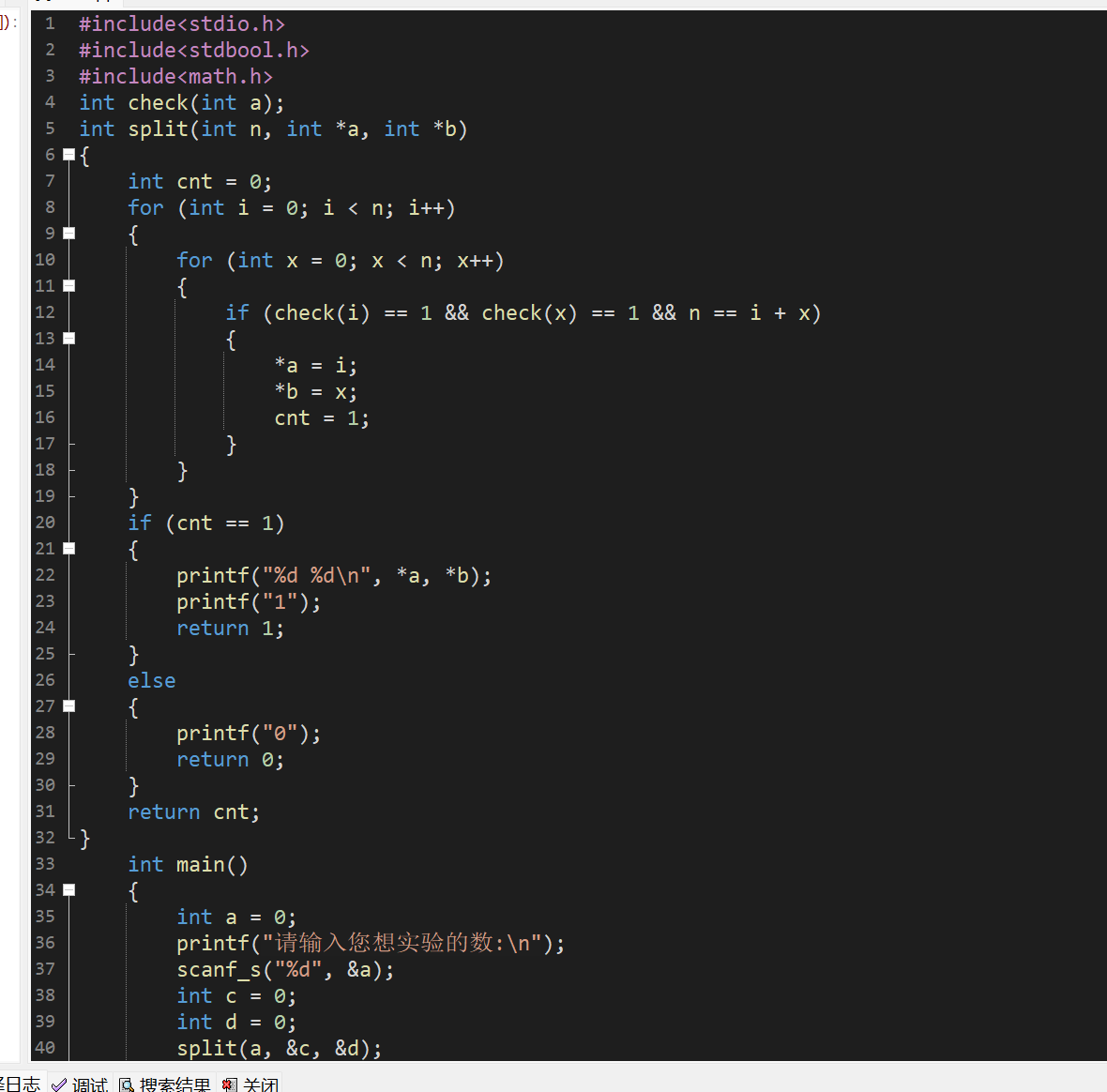Click the red X icon on the 关闭 tab

[x=230, y=1084]
